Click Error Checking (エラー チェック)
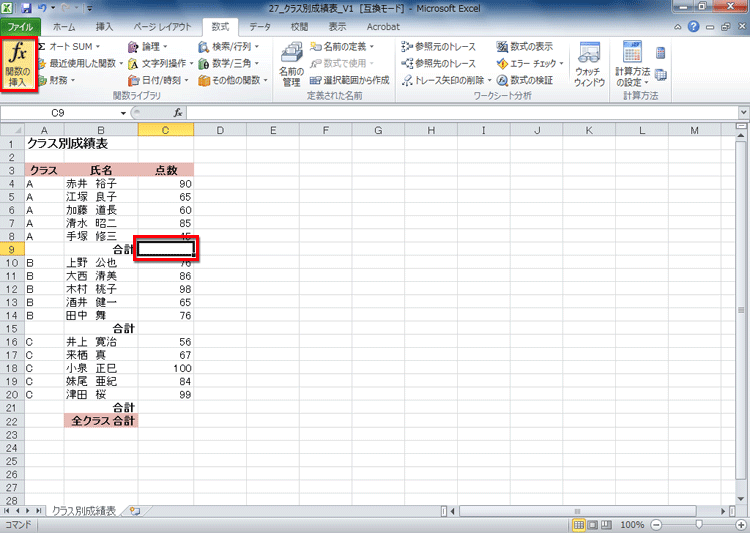This screenshot has height=533, width=750. pyautogui.click(x=530, y=63)
